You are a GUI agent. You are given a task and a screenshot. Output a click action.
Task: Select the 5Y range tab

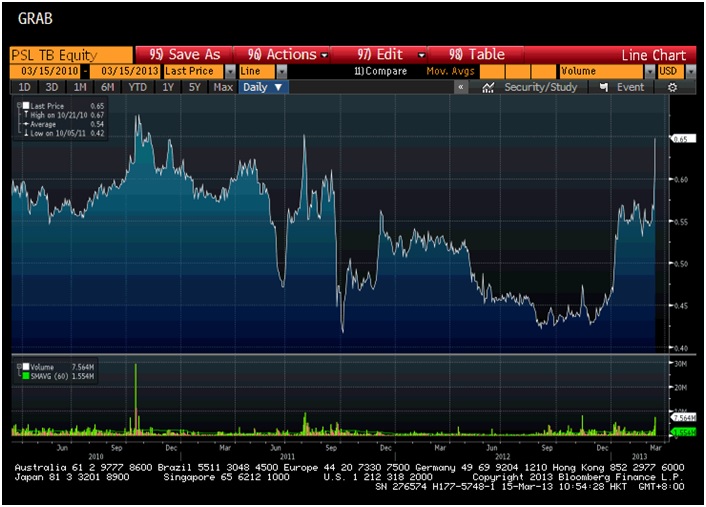click(195, 87)
